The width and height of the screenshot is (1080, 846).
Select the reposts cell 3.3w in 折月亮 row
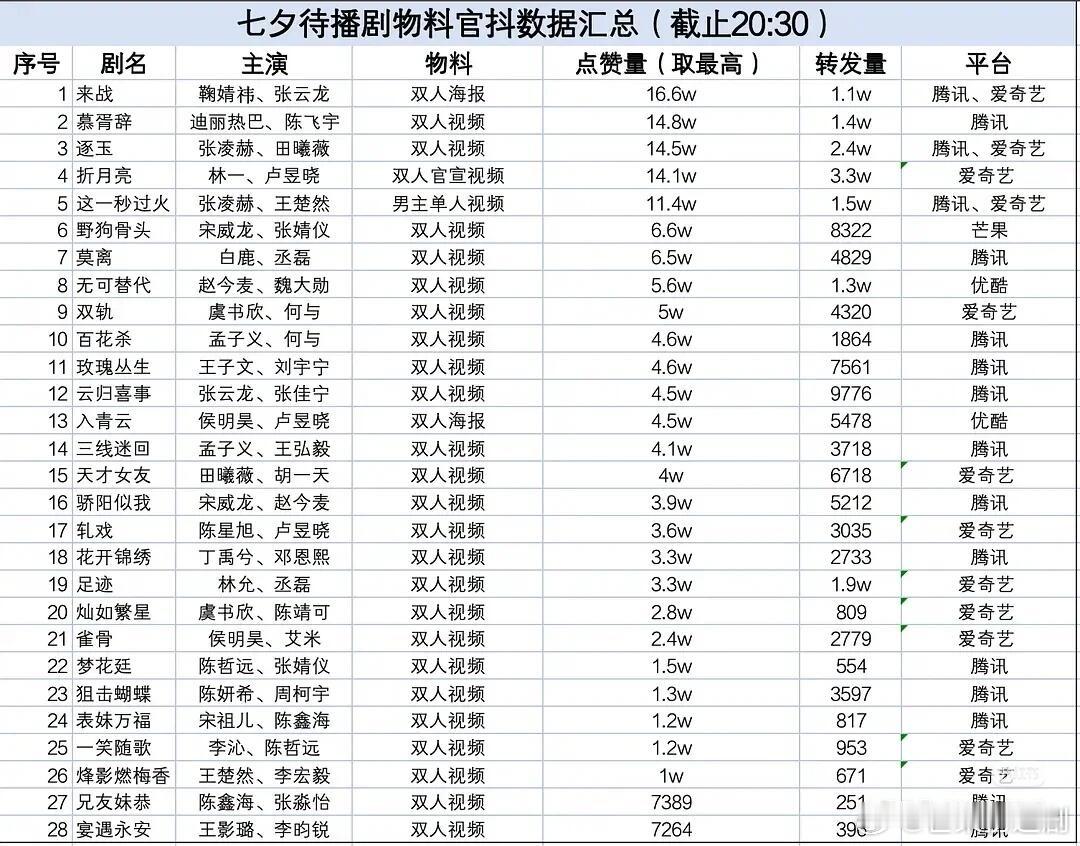[851, 176]
